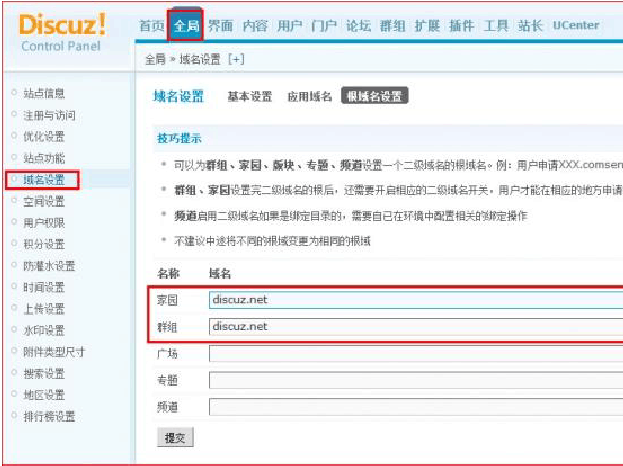Open the 应用域名 tab
623x466 pixels.
[x=309, y=97]
